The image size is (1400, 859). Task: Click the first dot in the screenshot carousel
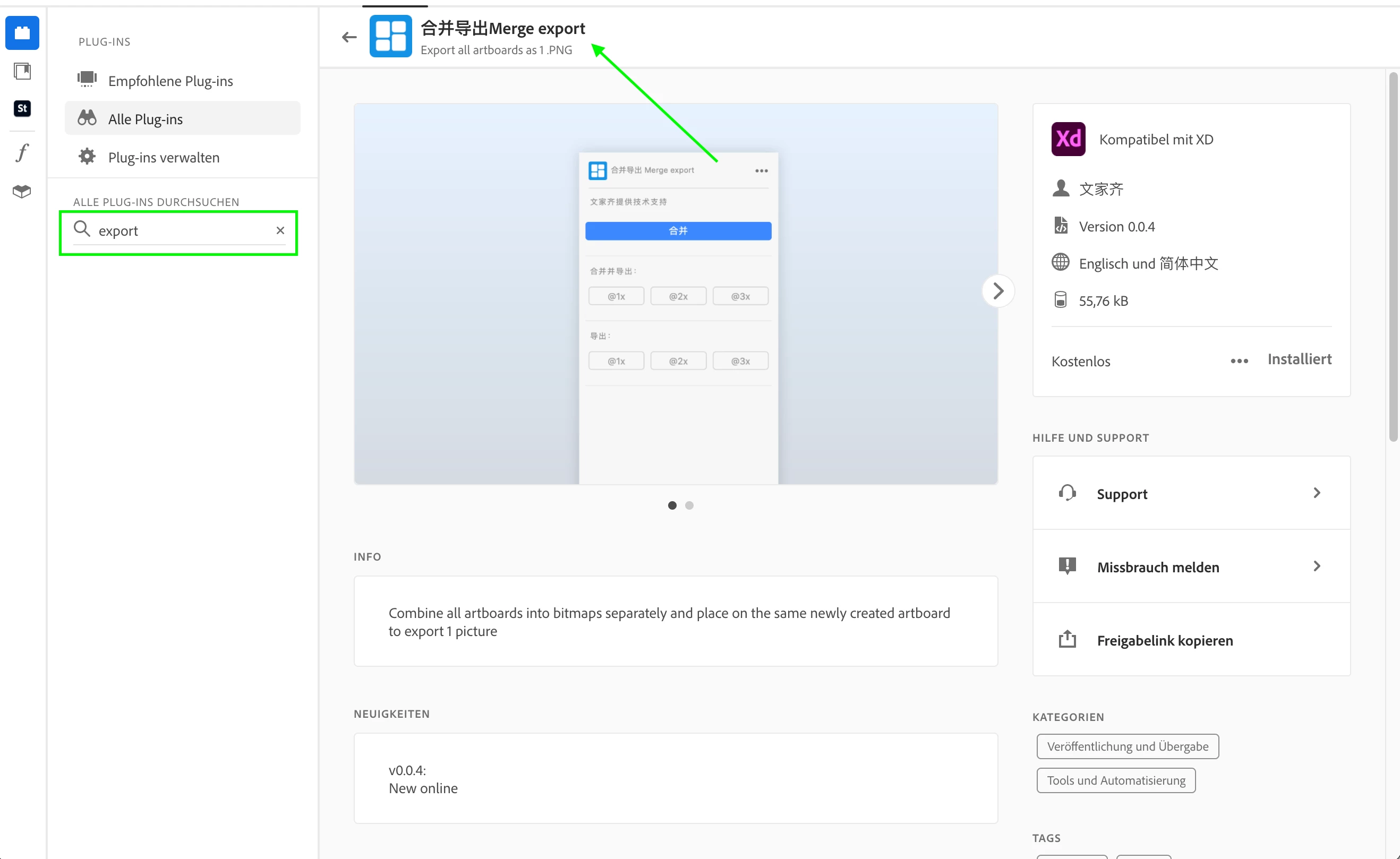(x=672, y=505)
